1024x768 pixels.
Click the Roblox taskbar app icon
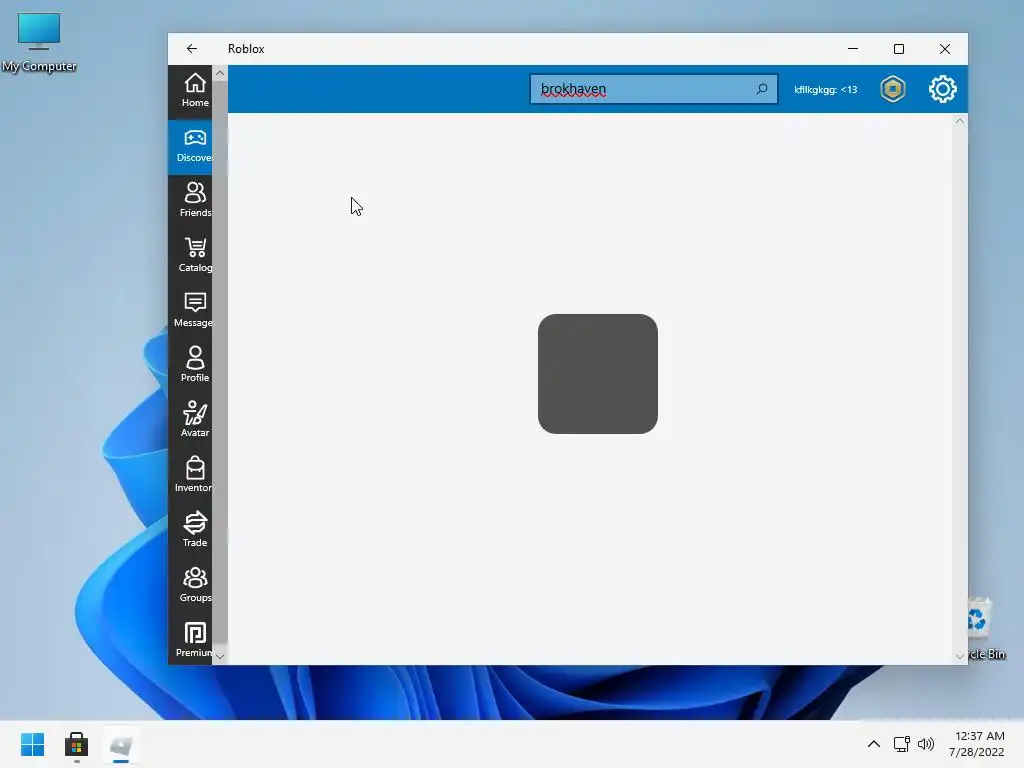point(121,744)
